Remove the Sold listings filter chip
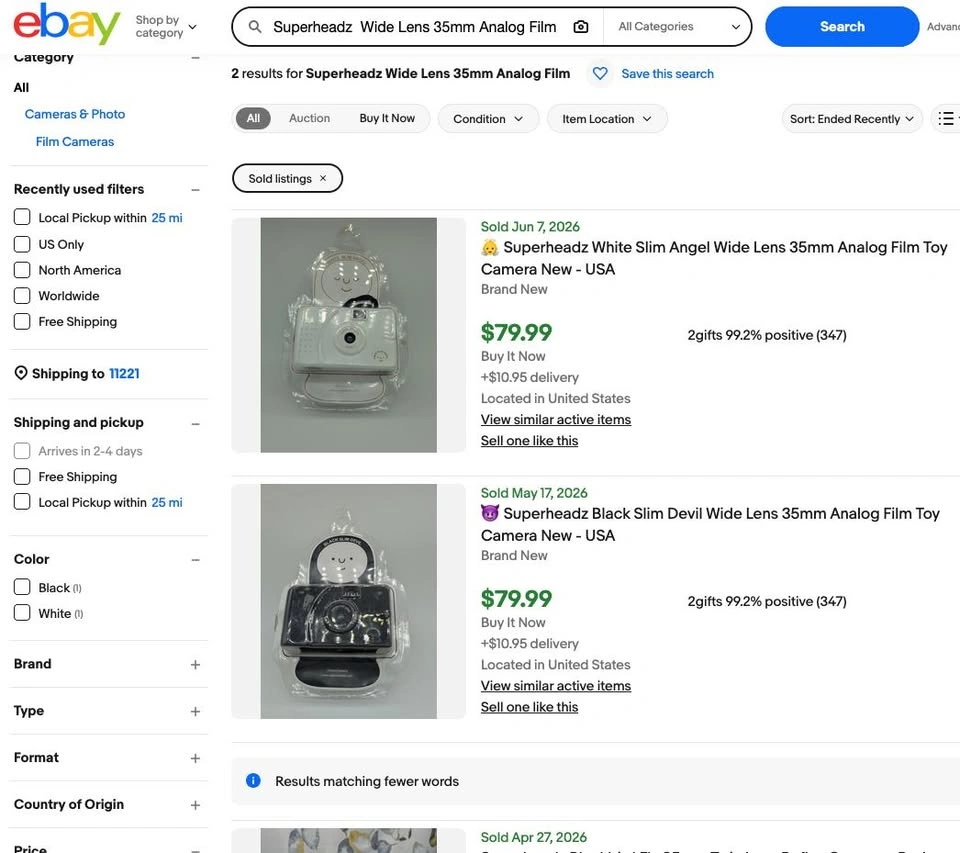 (x=323, y=178)
